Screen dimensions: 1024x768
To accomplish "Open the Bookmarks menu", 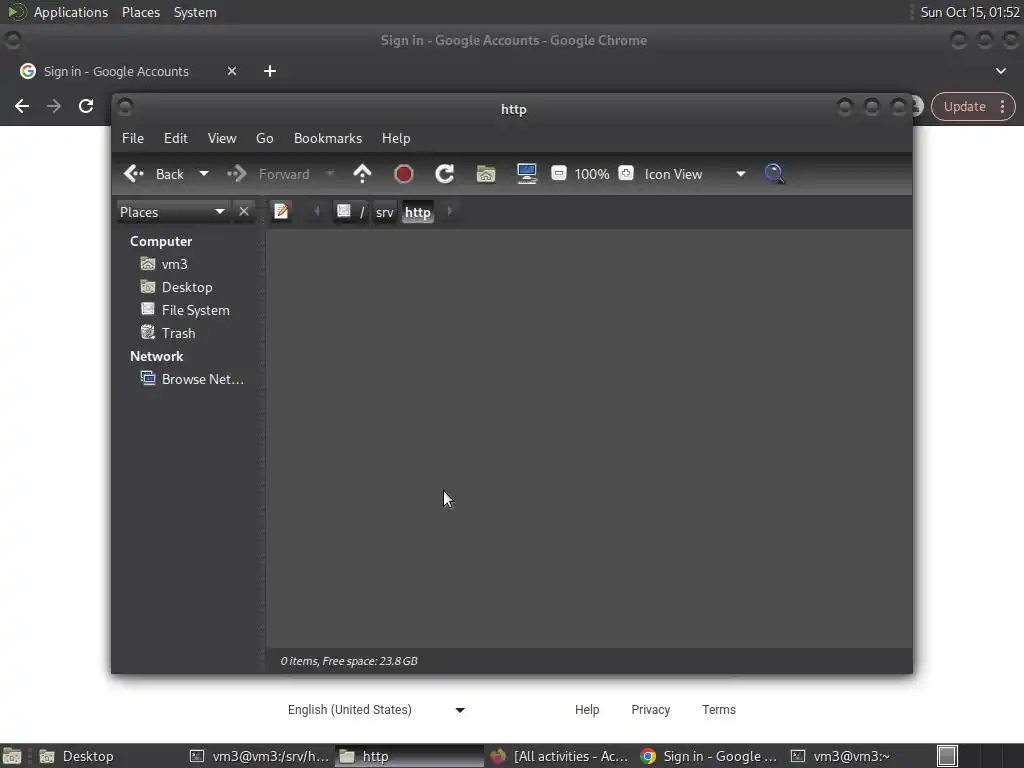I will tap(328, 138).
